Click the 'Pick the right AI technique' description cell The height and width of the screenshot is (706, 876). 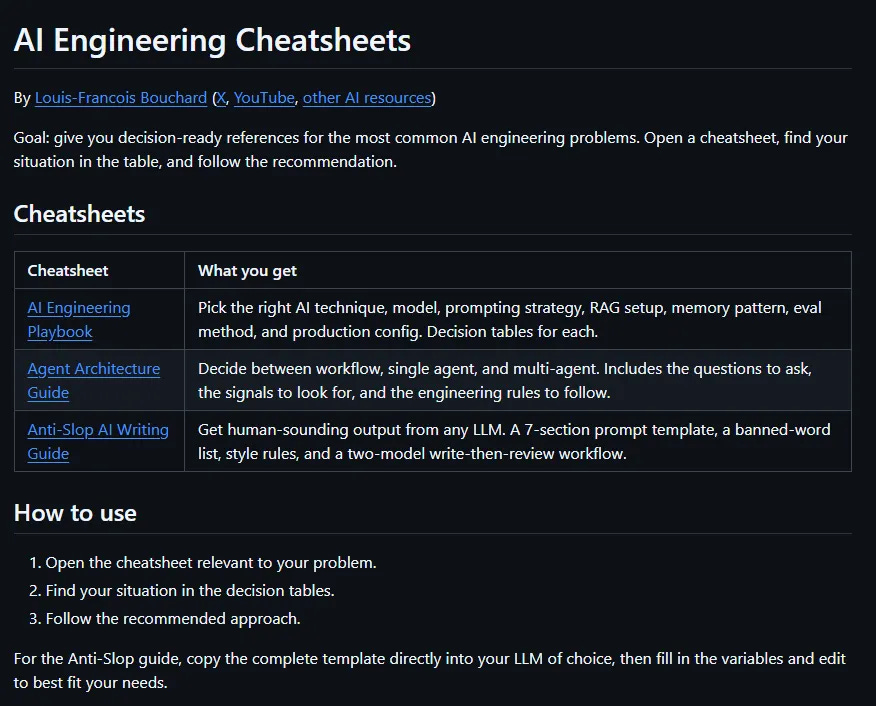[x=518, y=319]
